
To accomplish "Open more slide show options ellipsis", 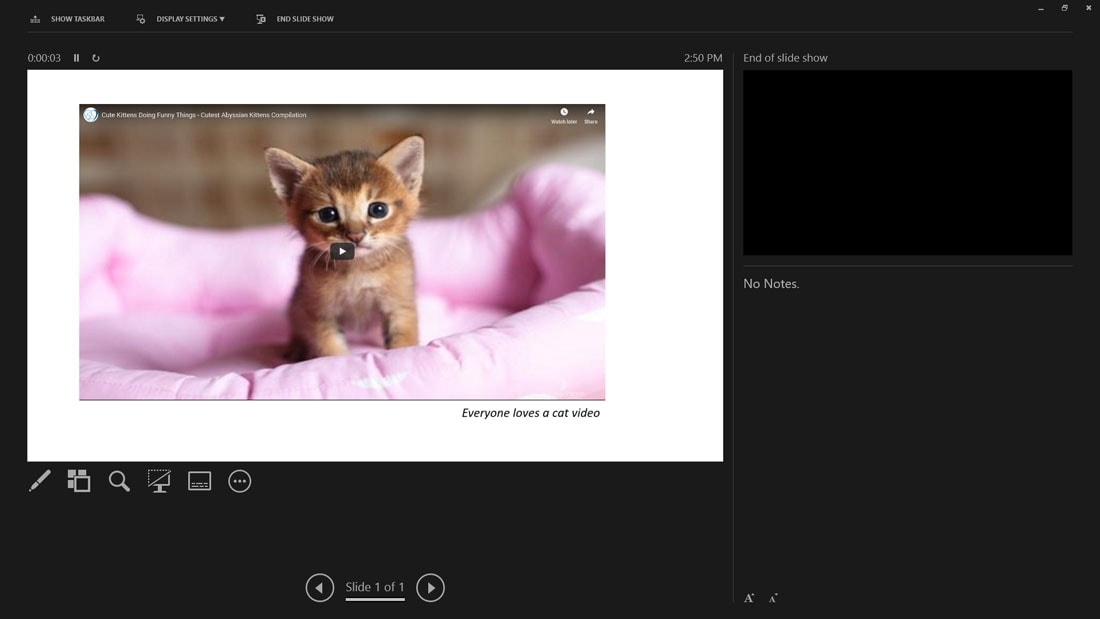I will [240, 481].
